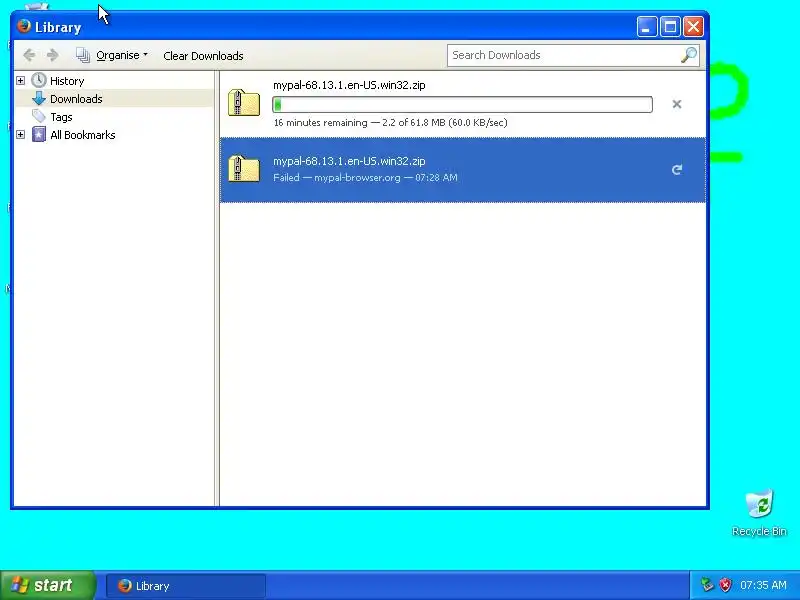
Task: Go back with the left arrow toolbar button
Action: pyautogui.click(x=29, y=55)
